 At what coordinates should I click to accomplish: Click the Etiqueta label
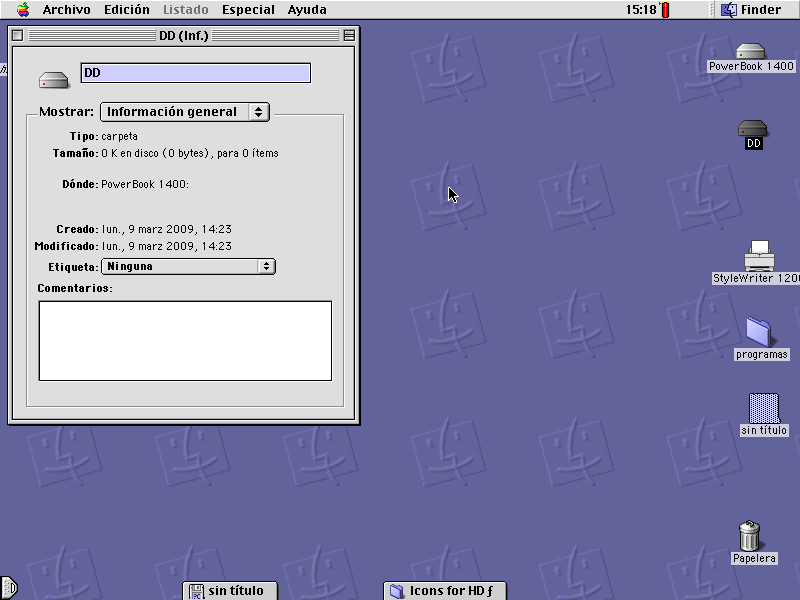coord(73,267)
